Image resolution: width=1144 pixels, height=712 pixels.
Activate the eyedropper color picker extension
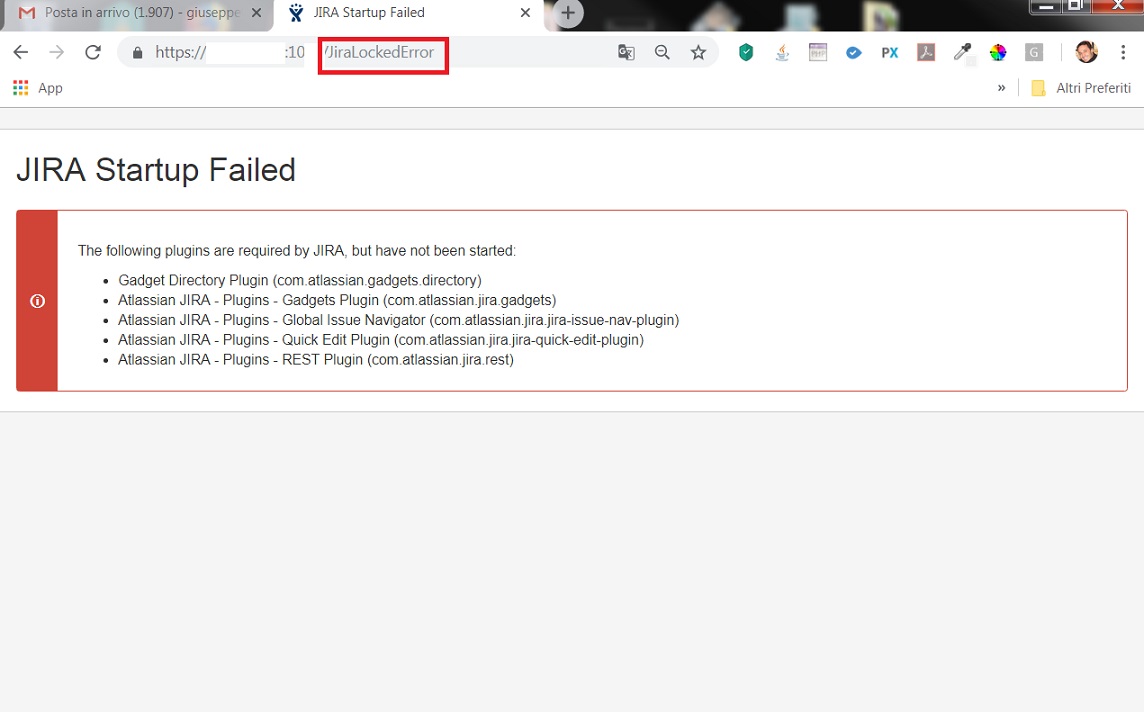(962, 53)
